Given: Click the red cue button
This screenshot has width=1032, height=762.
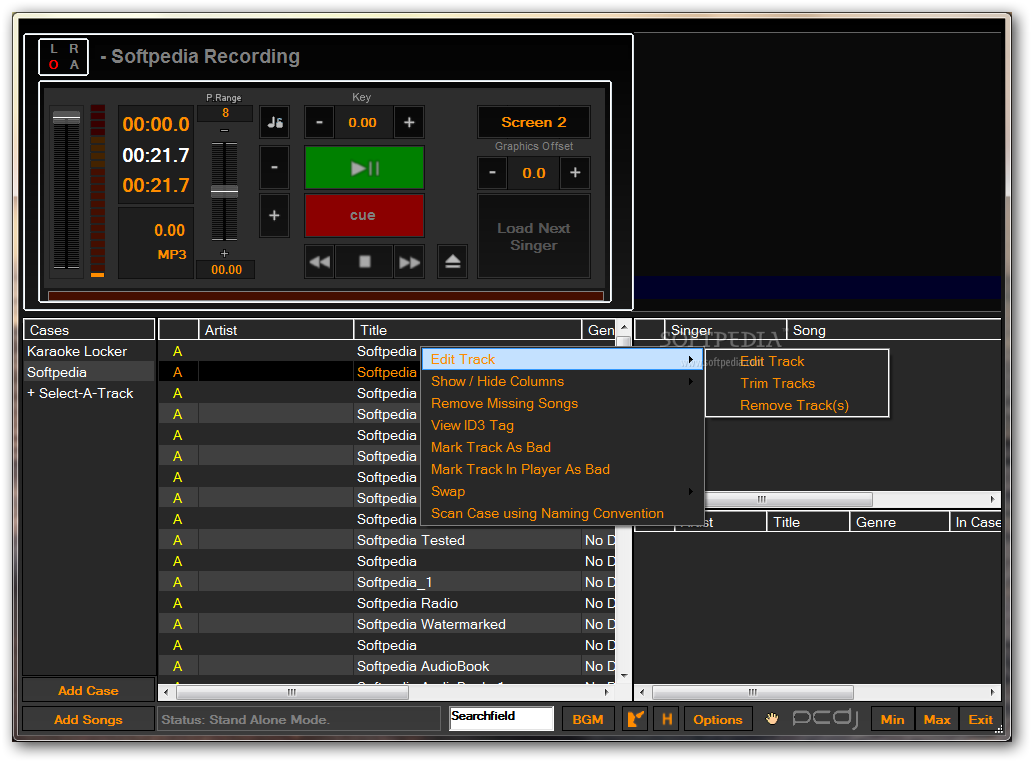Looking at the screenshot, I should point(364,215).
